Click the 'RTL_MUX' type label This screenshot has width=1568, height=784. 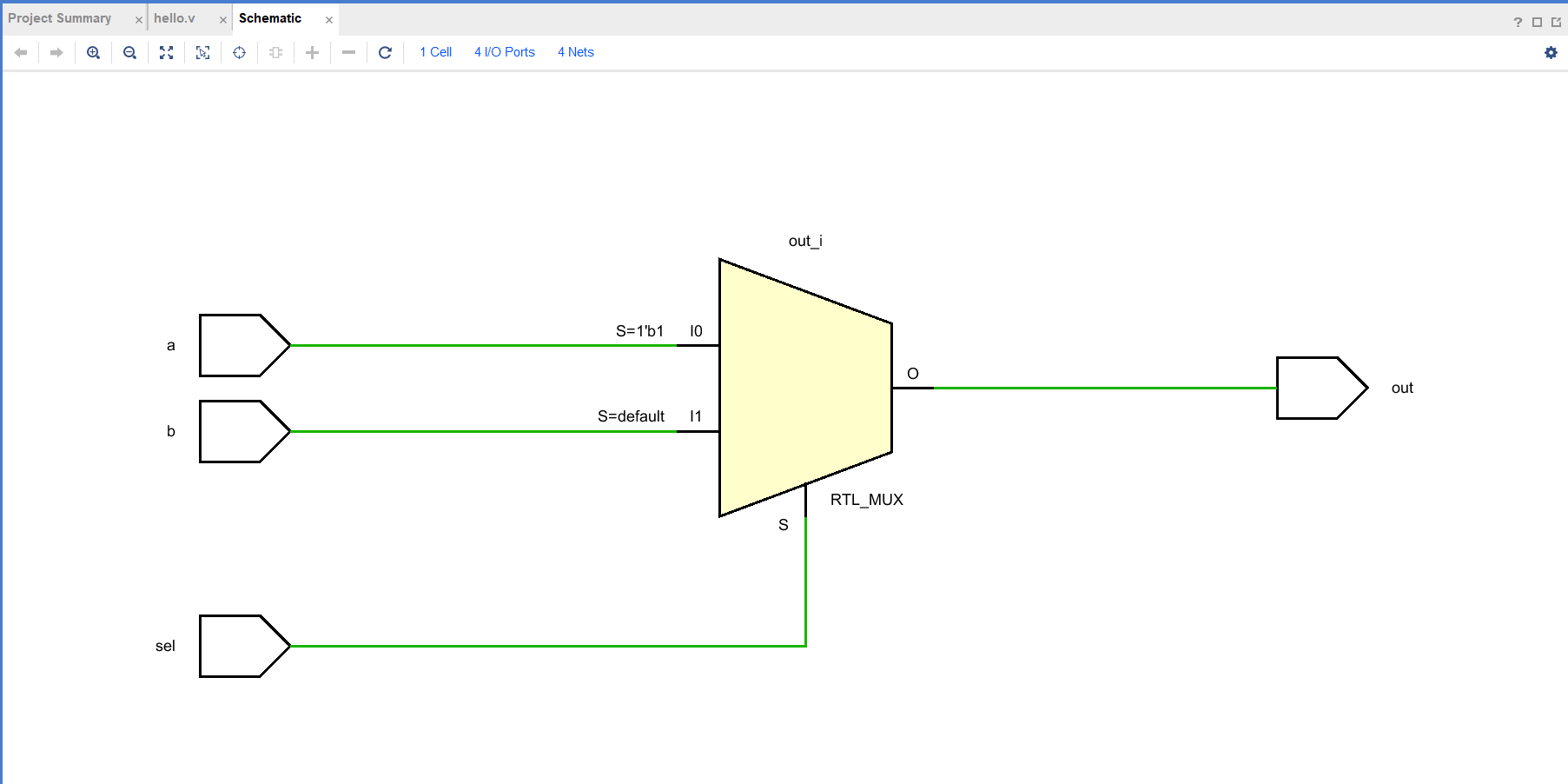pos(867,500)
